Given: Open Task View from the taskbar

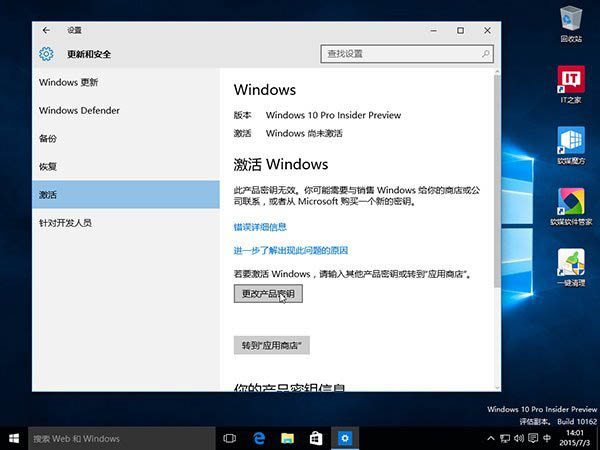Looking at the screenshot, I should click(x=230, y=438).
